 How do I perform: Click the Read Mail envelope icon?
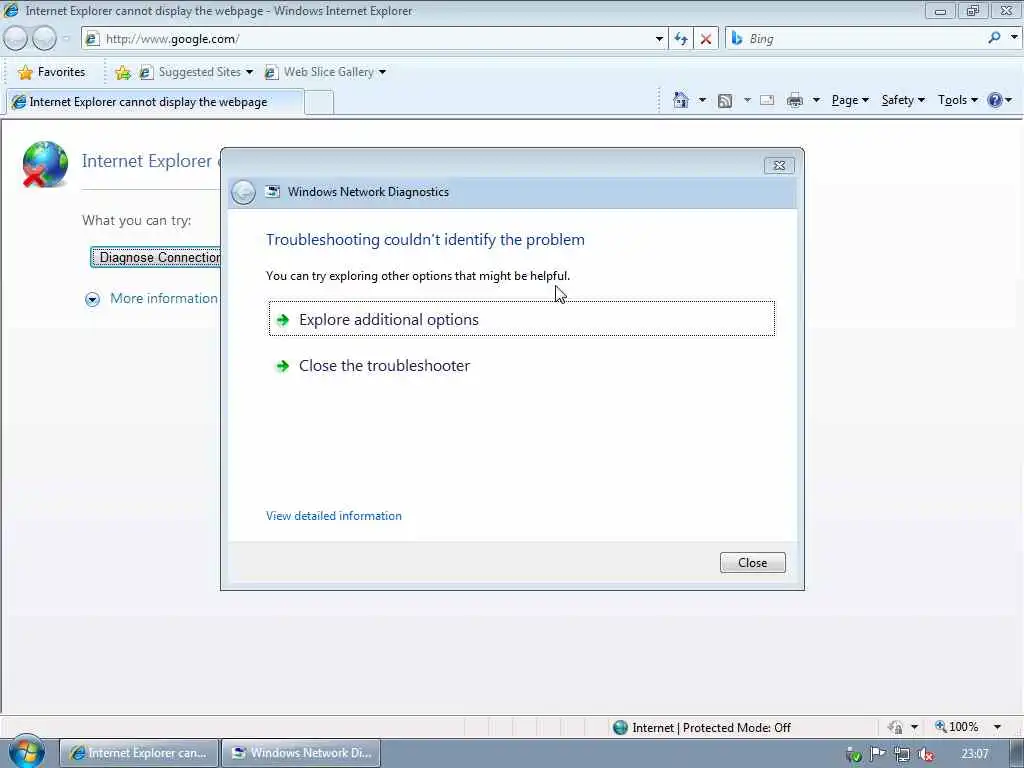[x=767, y=101]
